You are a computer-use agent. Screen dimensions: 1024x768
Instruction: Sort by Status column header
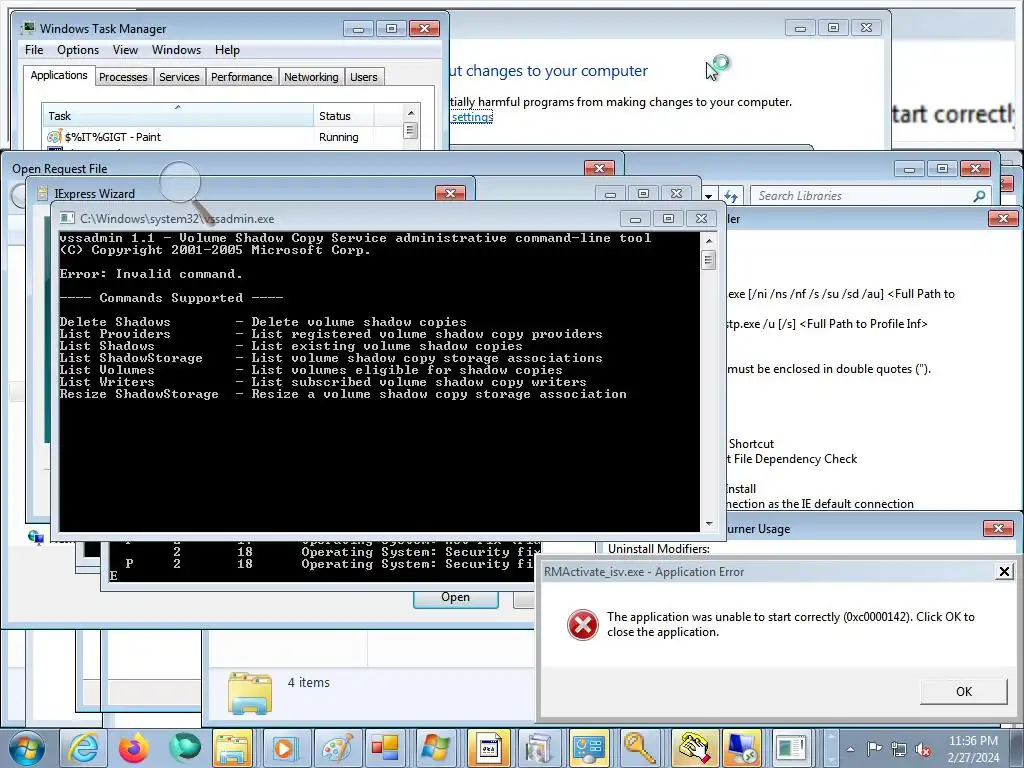(x=344, y=116)
